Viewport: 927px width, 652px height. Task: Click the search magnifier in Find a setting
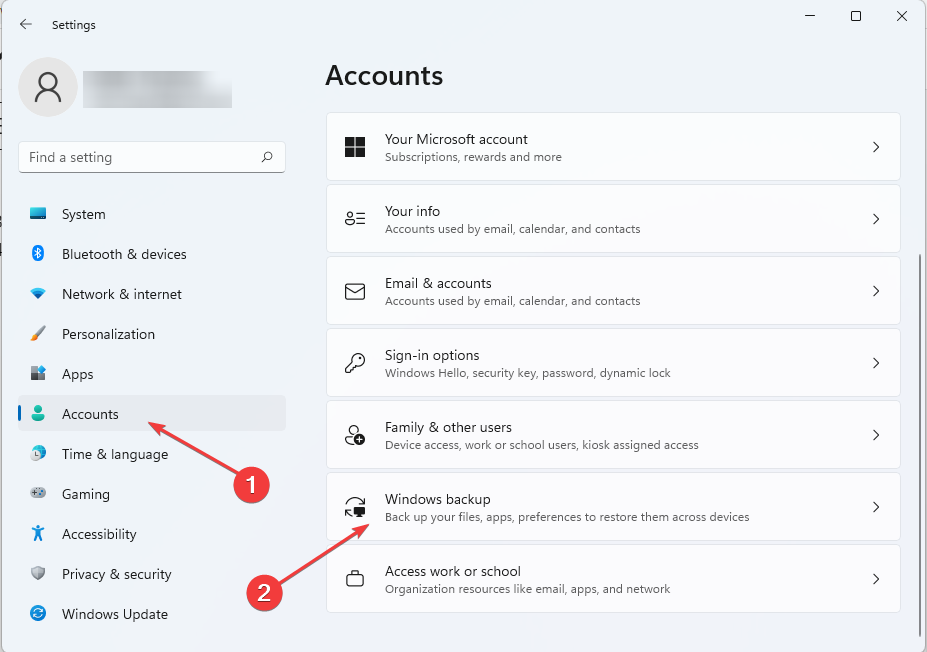click(267, 157)
